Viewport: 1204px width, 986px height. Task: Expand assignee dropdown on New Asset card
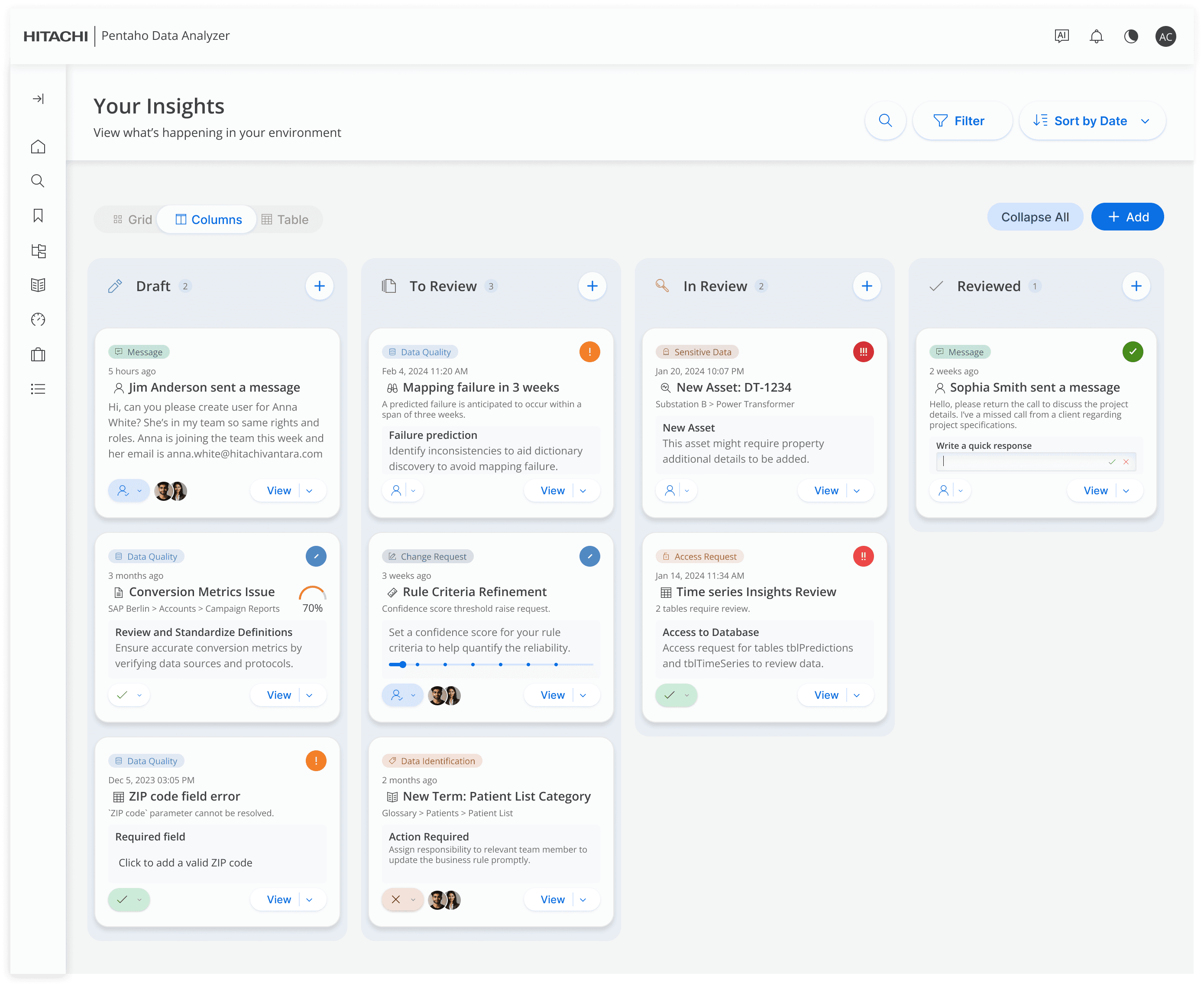[x=687, y=491]
